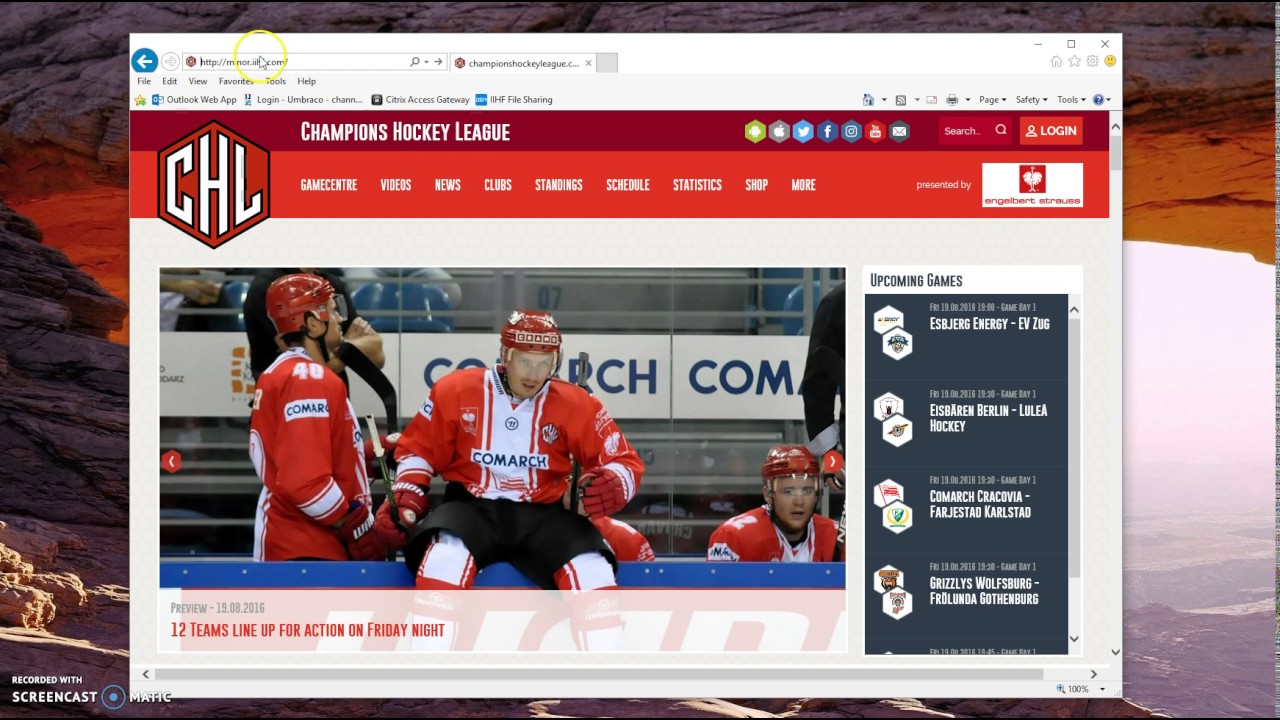Open the Edit menu
The width and height of the screenshot is (1280, 720).
170,81
